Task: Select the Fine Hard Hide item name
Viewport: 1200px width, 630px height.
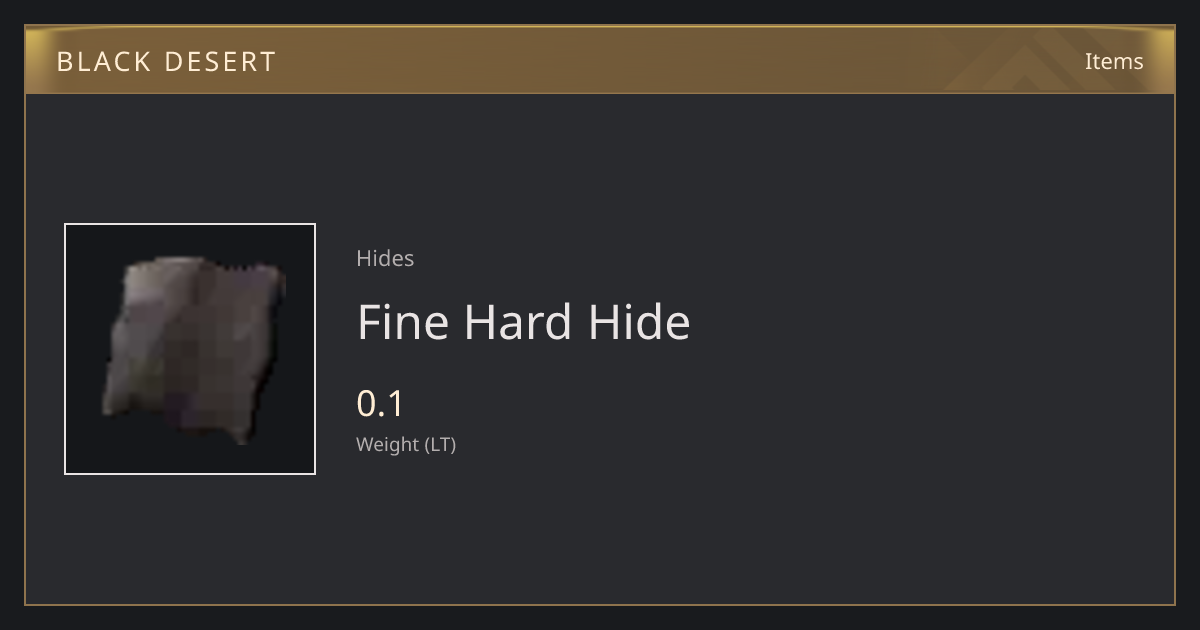Action: point(523,322)
